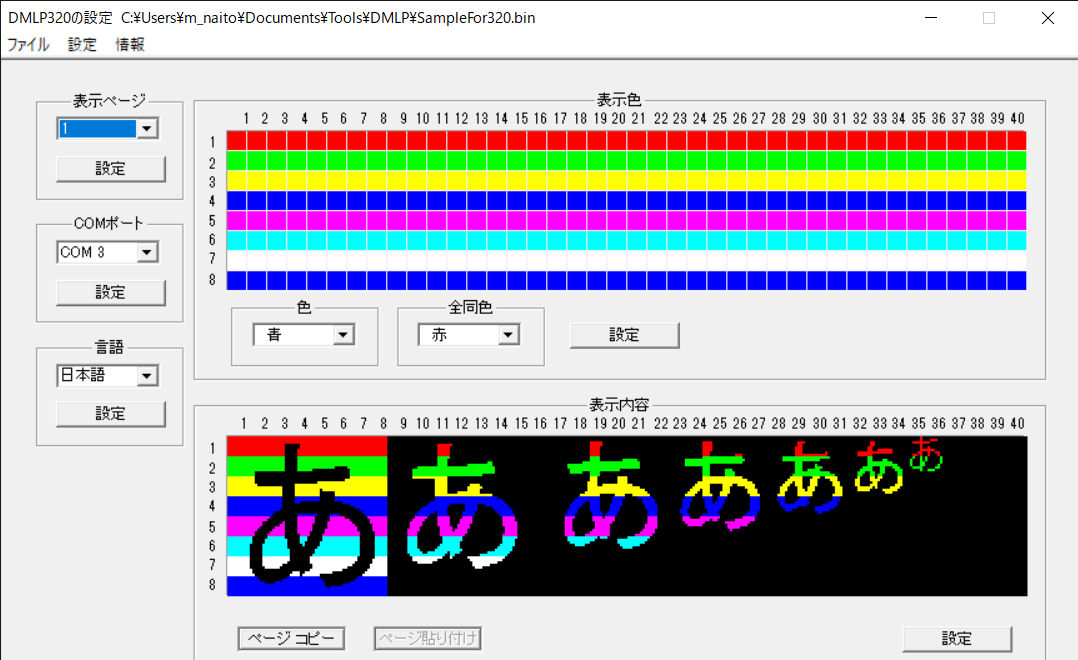
Task: Select white cell row 7 column 25
Action: coord(716,260)
